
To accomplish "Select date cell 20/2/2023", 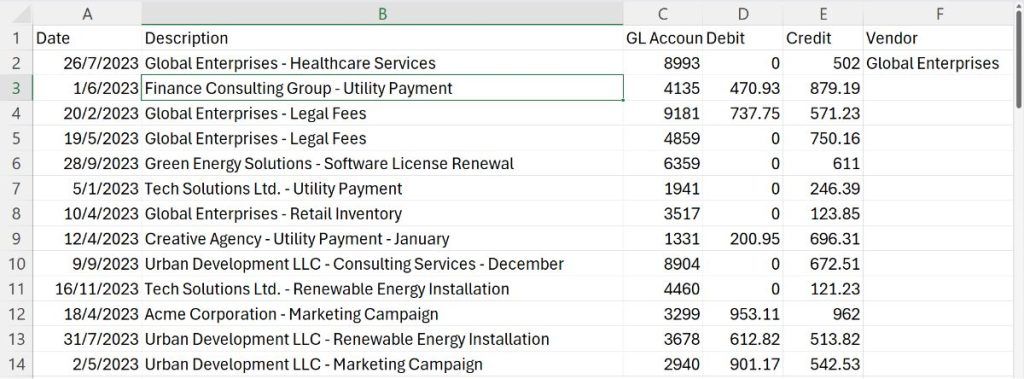I will tap(87, 113).
